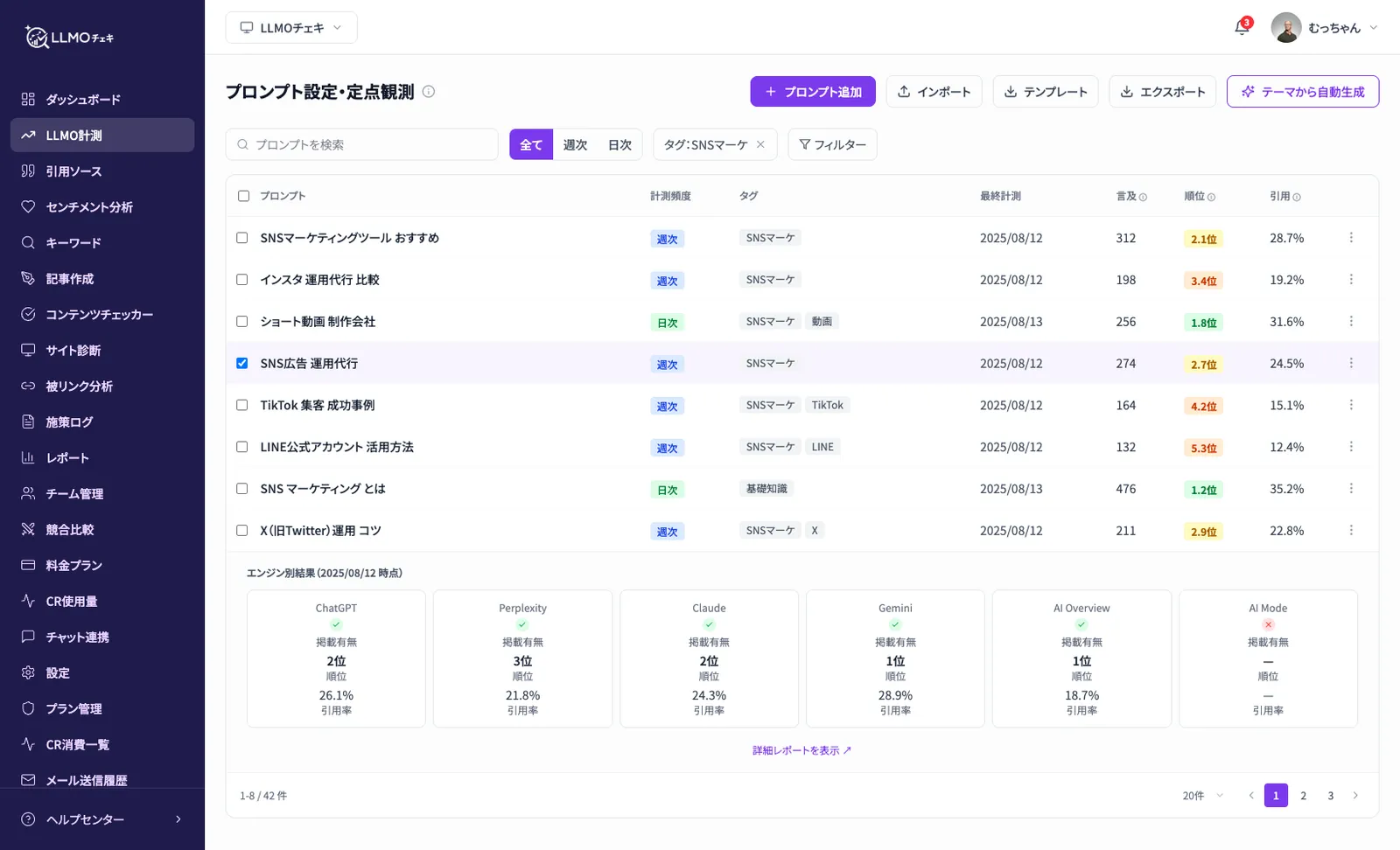Open 被リンク分析 in sidebar
Screen dimensions: 1400x850
click(x=102, y=387)
